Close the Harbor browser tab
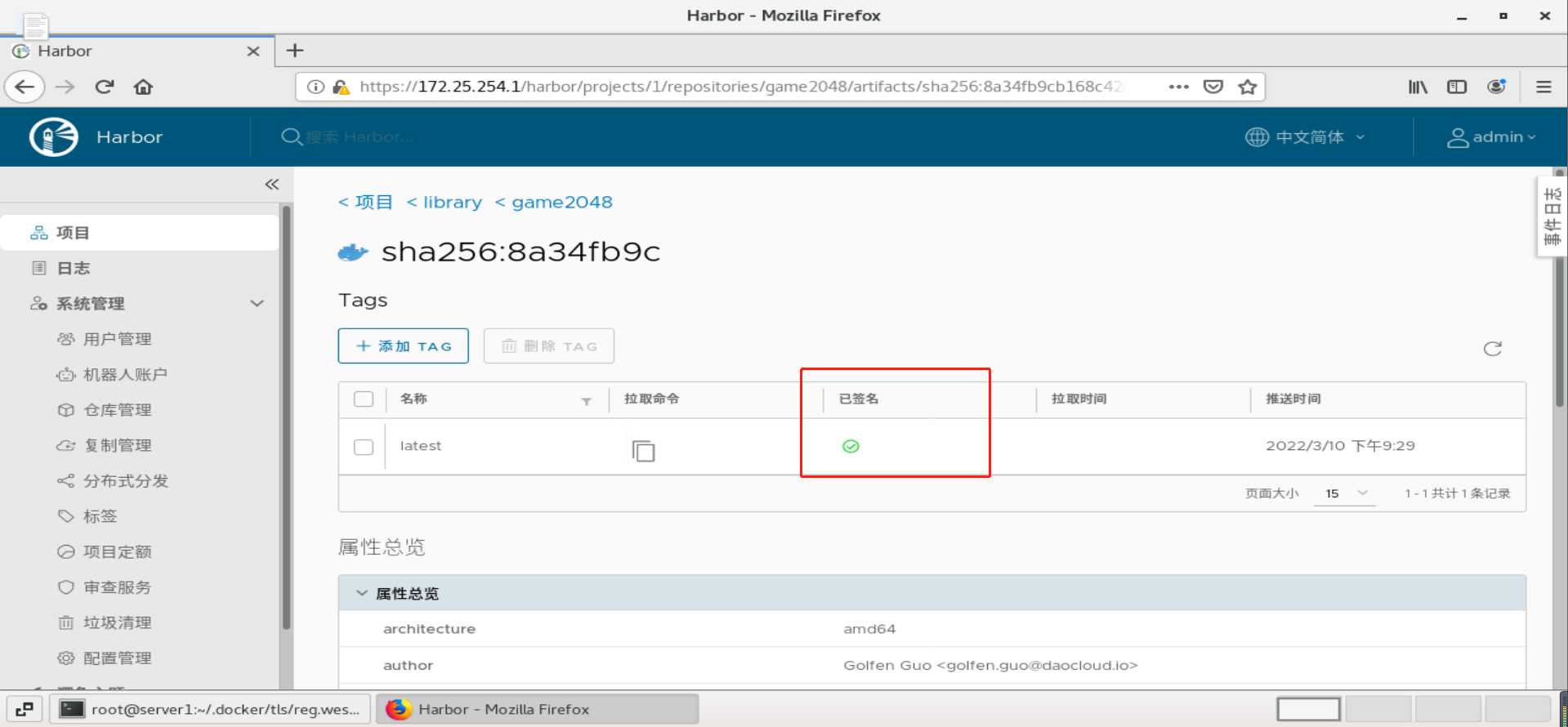 point(253,51)
